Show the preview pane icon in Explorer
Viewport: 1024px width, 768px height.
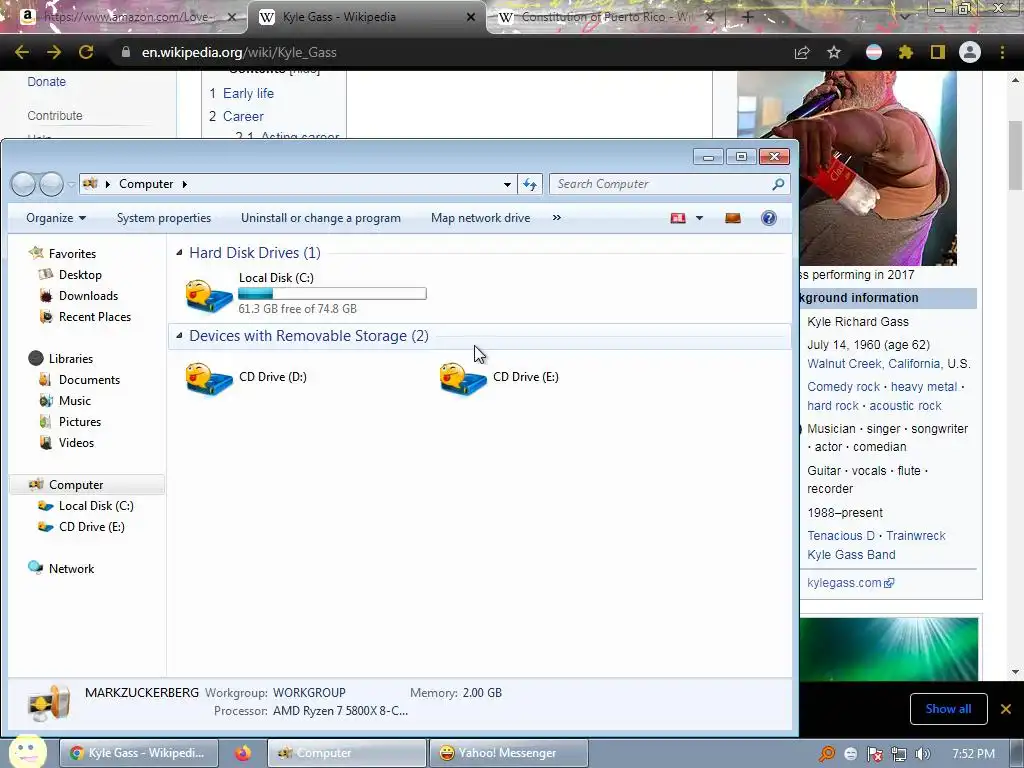(733, 218)
